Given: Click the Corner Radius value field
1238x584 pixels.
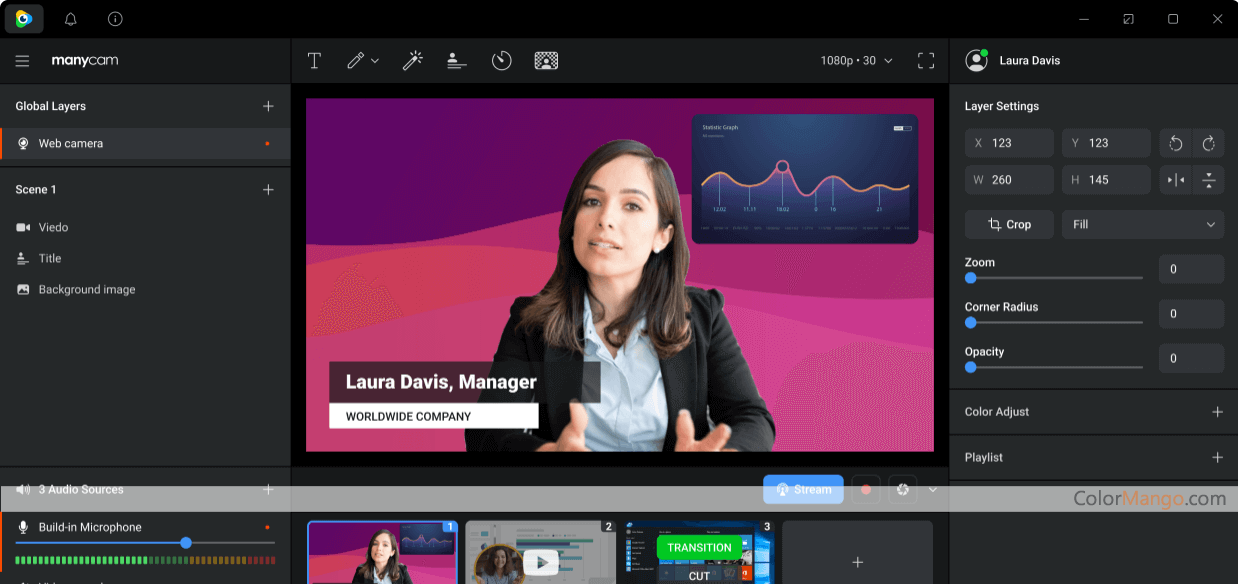Looking at the screenshot, I should pos(1191,314).
